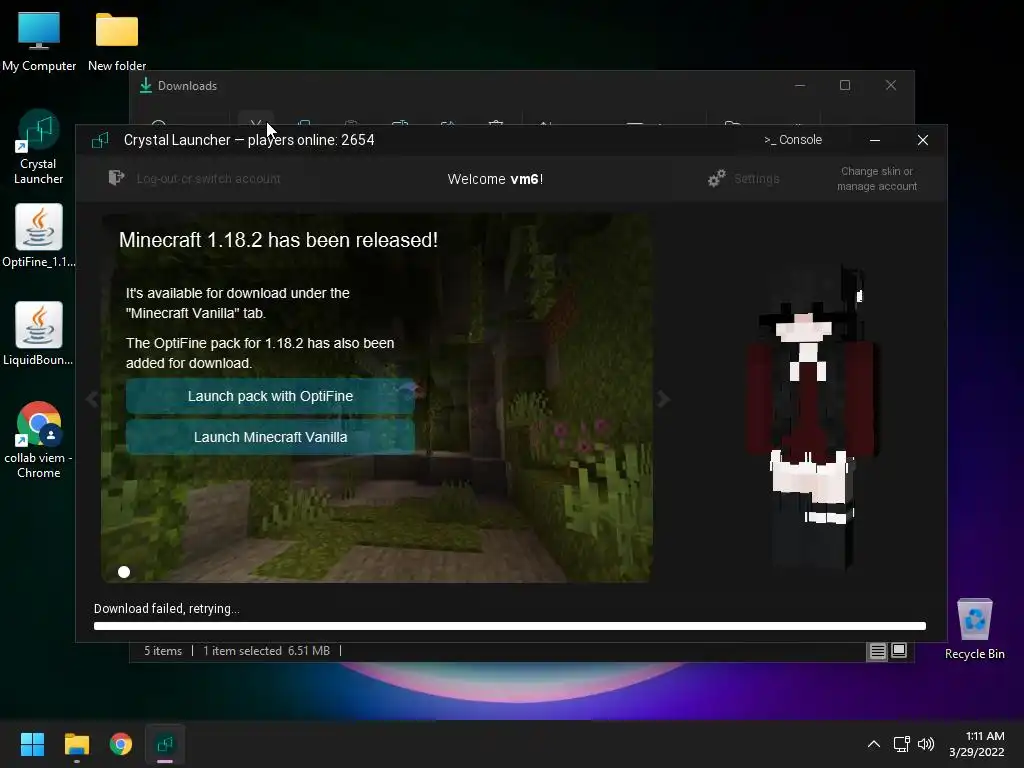
Task: Go to previous news slide arrow
Action: [92, 398]
